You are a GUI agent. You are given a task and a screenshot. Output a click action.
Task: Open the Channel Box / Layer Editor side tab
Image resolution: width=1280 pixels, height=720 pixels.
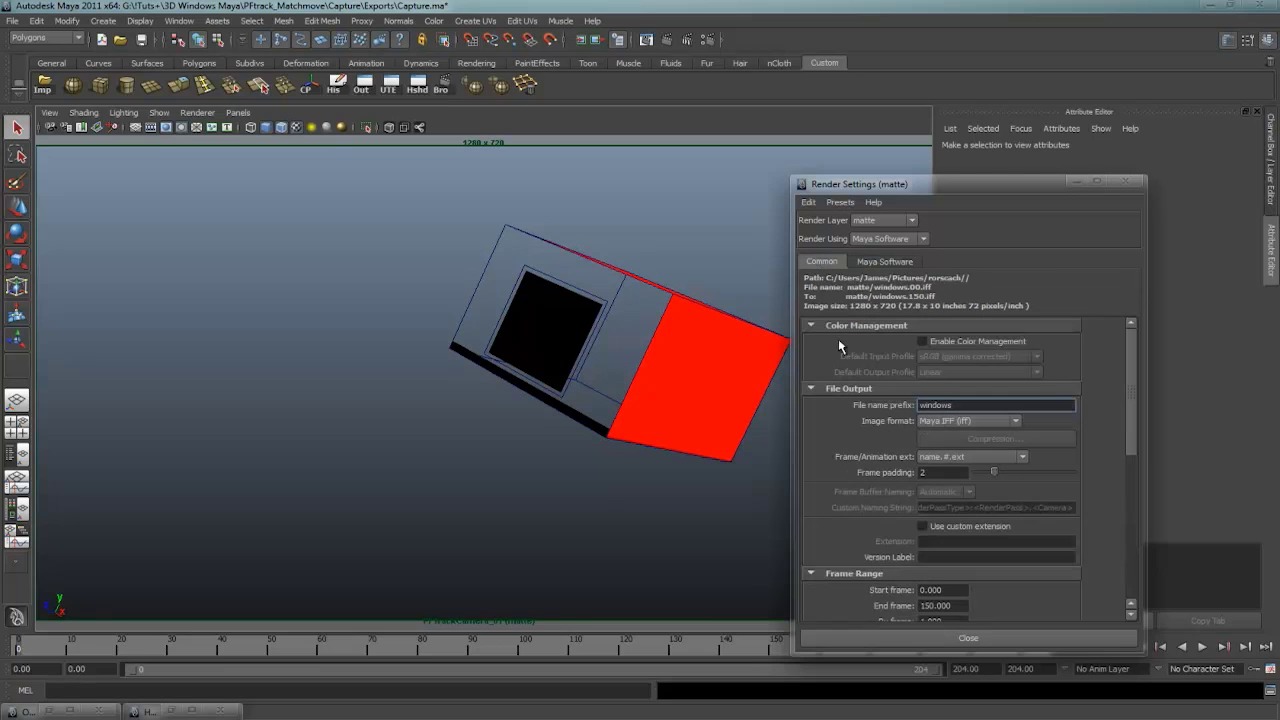point(1271,159)
